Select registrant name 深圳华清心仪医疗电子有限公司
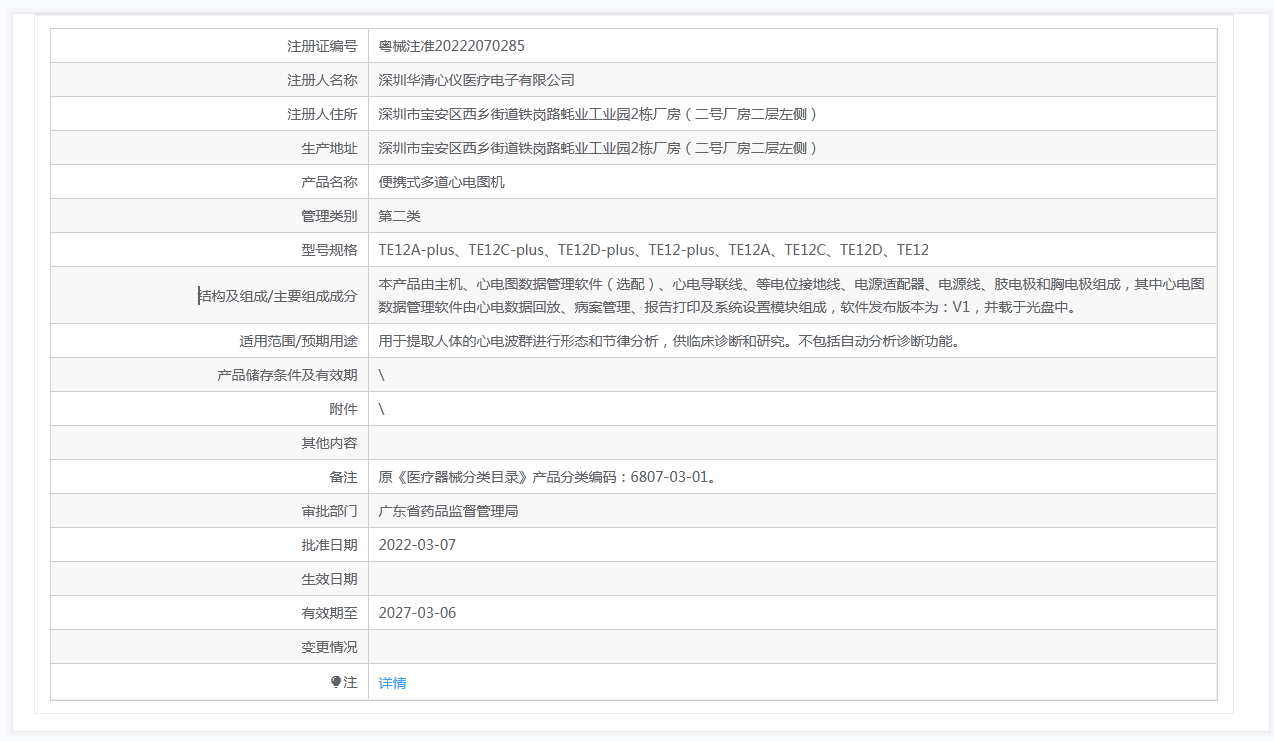The image size is (1274, 741). coord(476,80)
